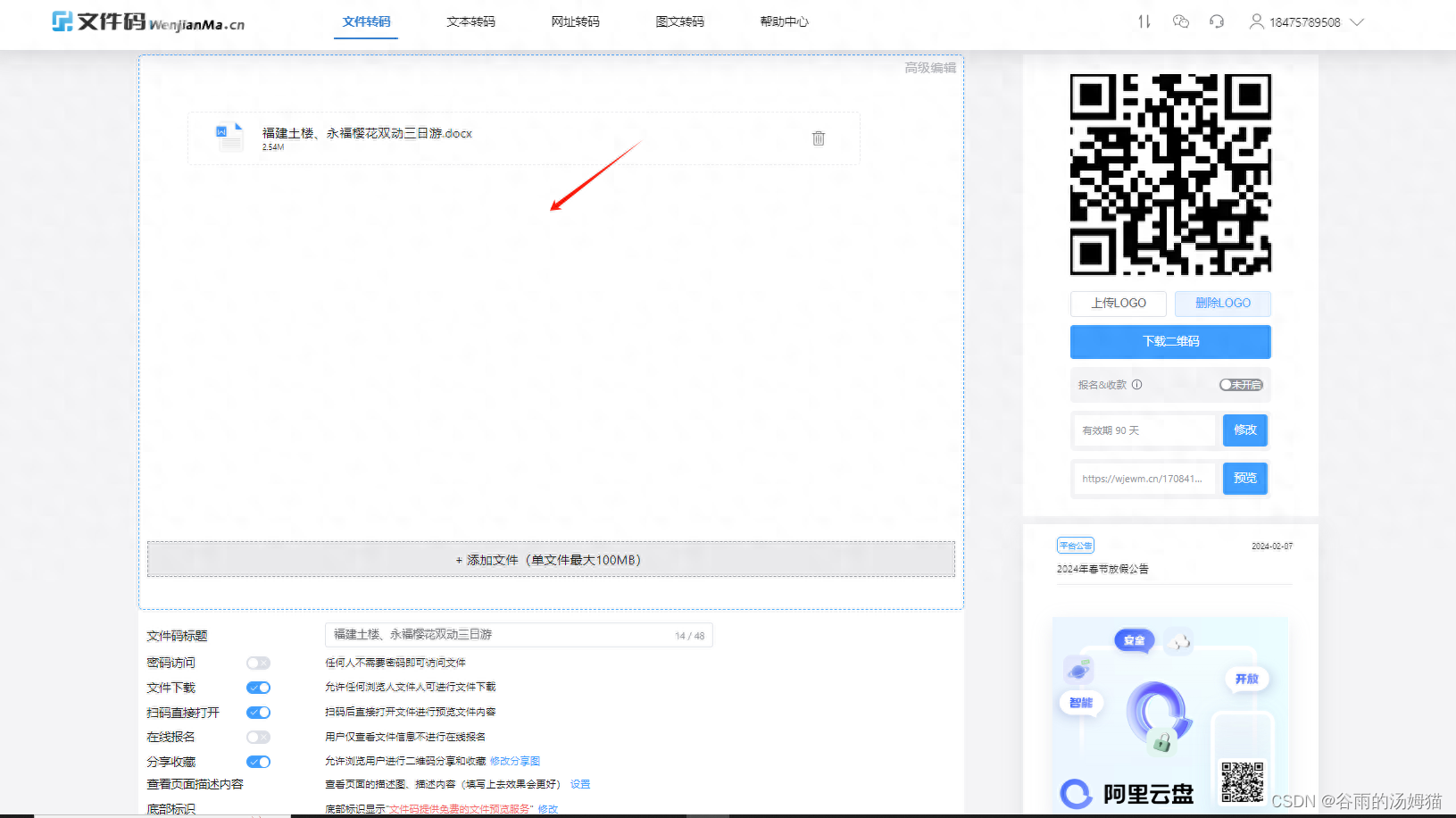Open the 高级编辑 link
1456x818 pixels.
pos(930,68)
